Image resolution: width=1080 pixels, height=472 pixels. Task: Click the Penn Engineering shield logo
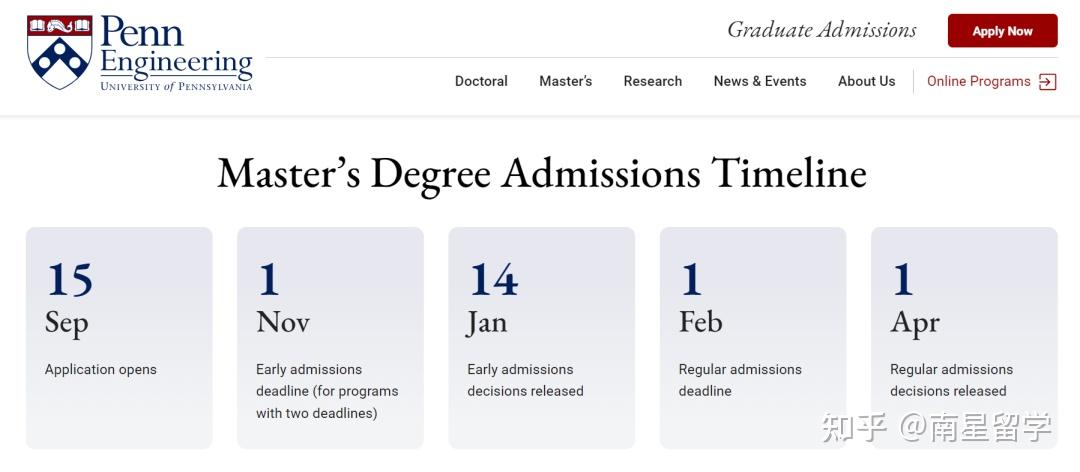[x=60, y=52]
